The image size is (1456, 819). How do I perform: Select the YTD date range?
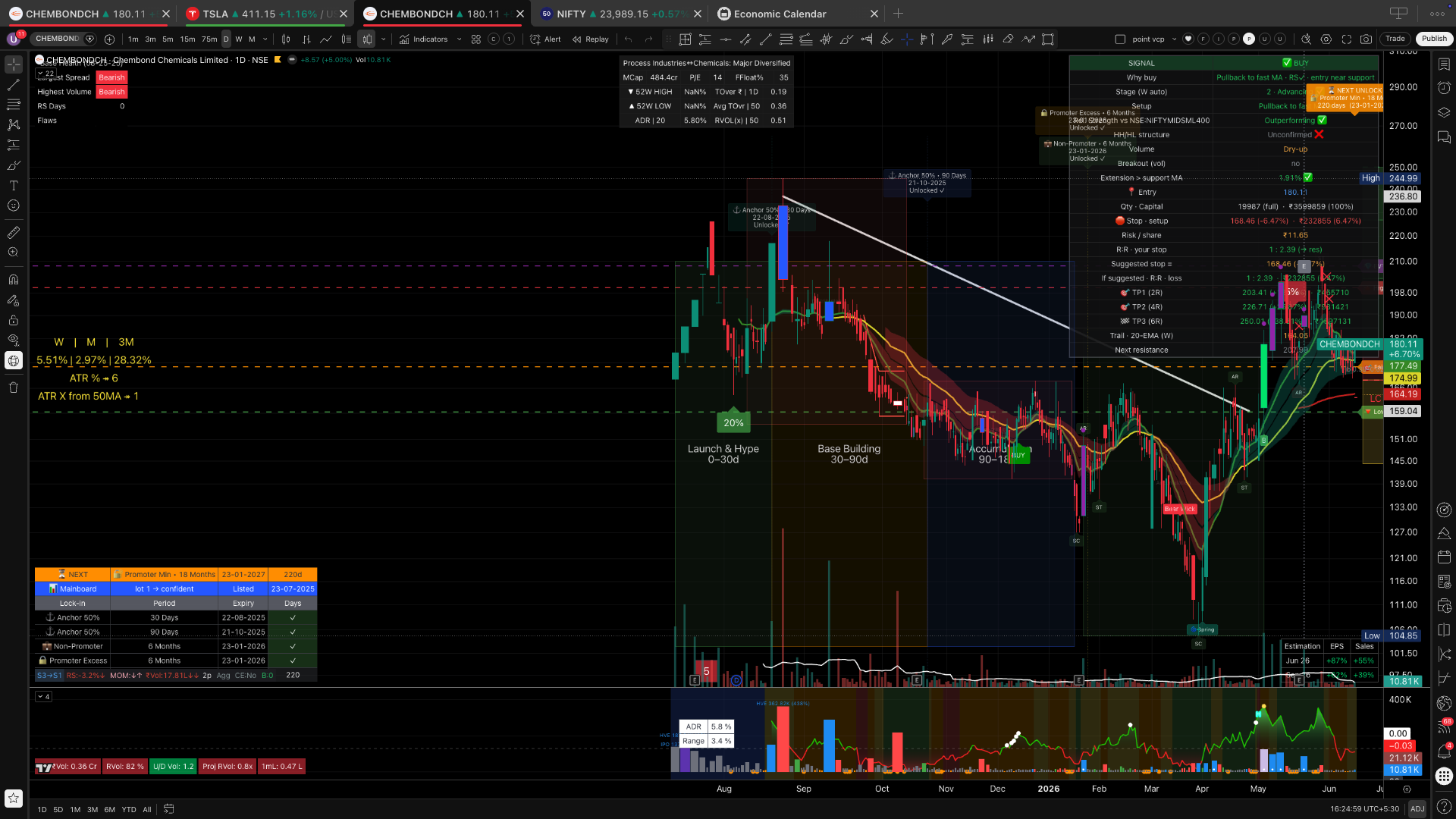(129, 809)
